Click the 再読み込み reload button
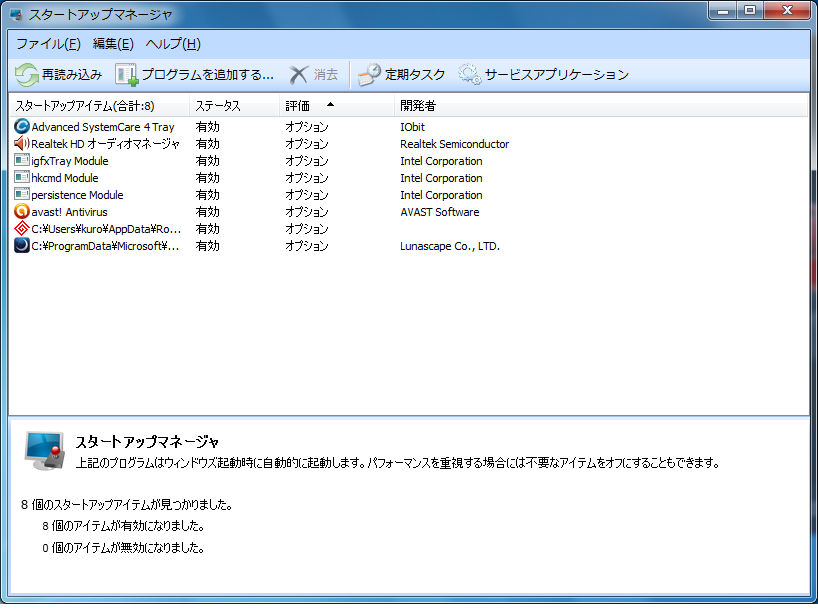The width and height of the screenshot is (818, 614). pos(58,75)
